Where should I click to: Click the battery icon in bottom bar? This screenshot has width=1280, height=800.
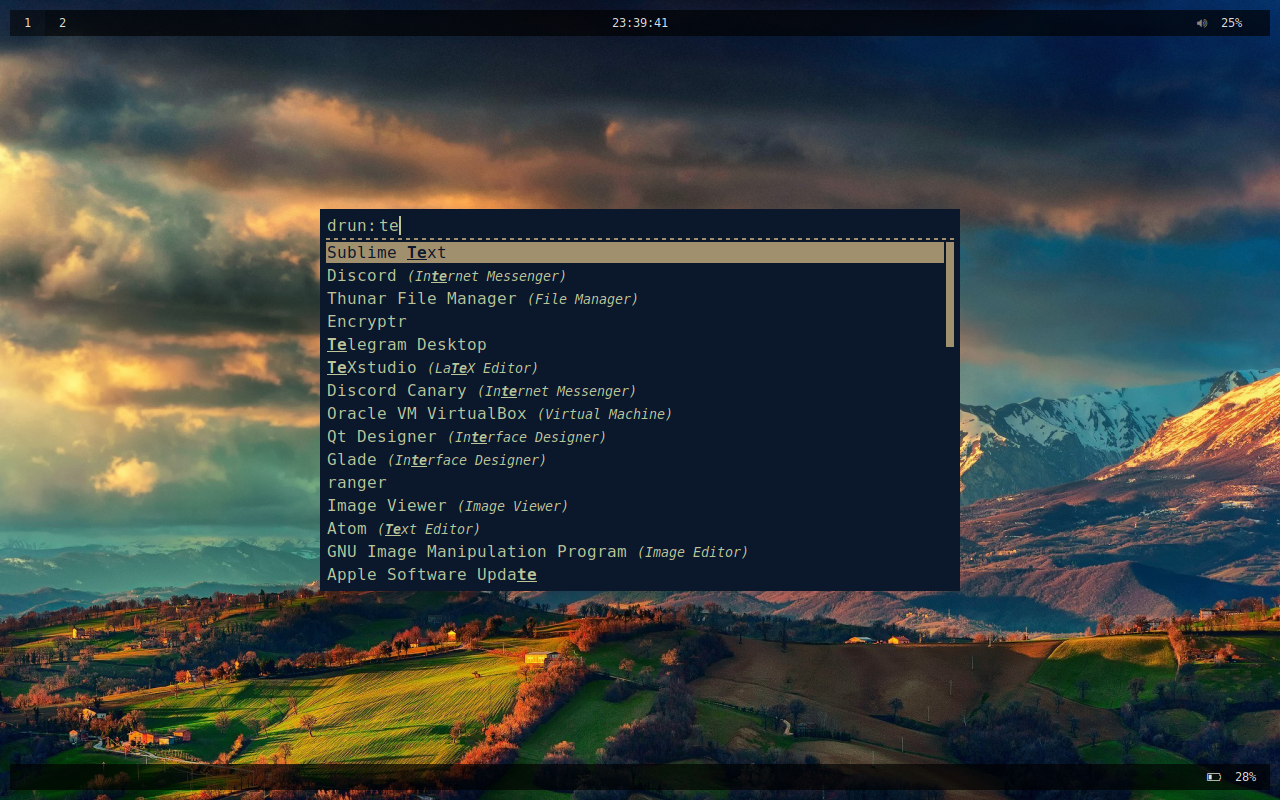point(1214,777)
